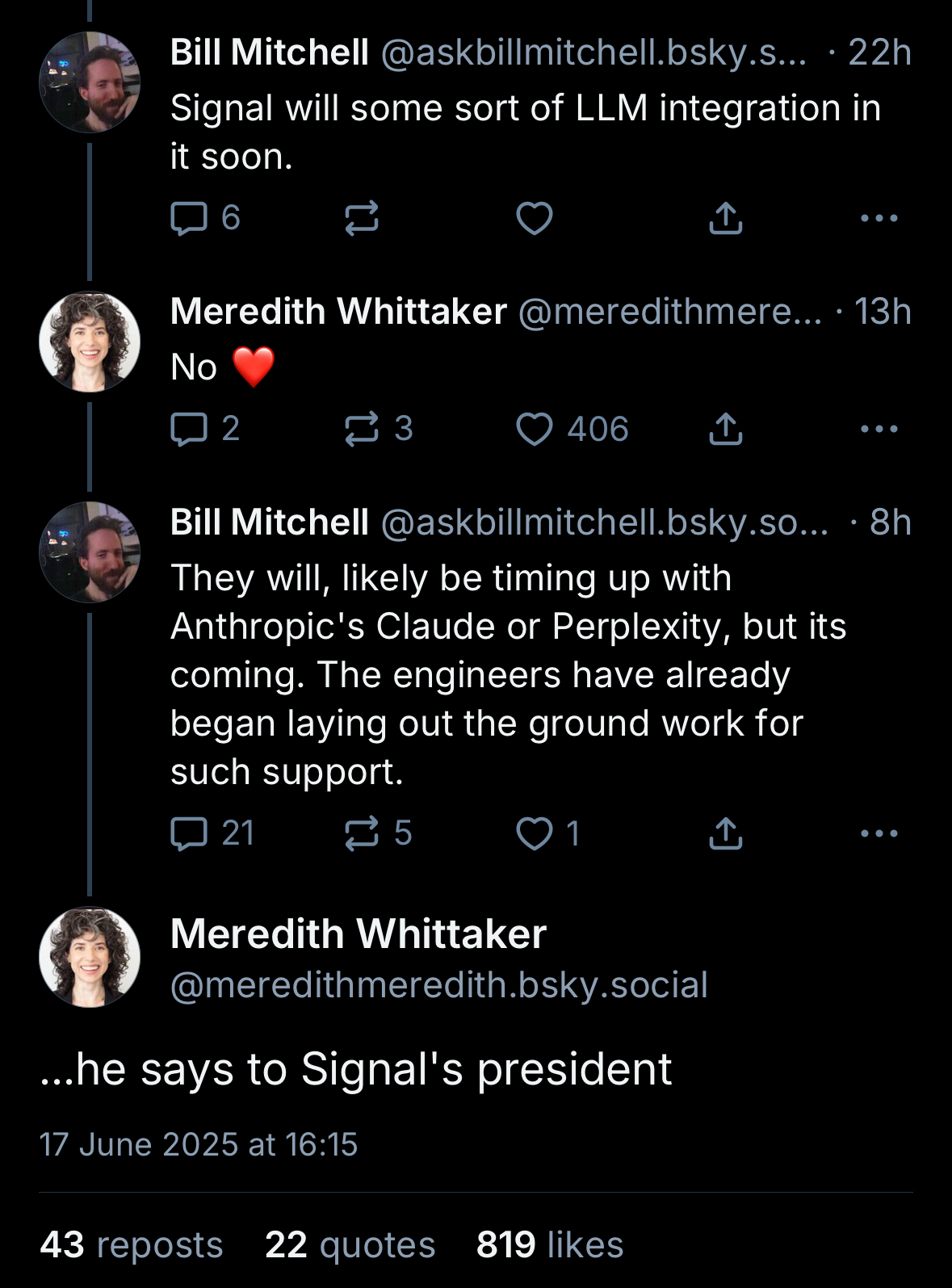
Task: Share Bill Mitchell's first post
Action: coord(725,218)
